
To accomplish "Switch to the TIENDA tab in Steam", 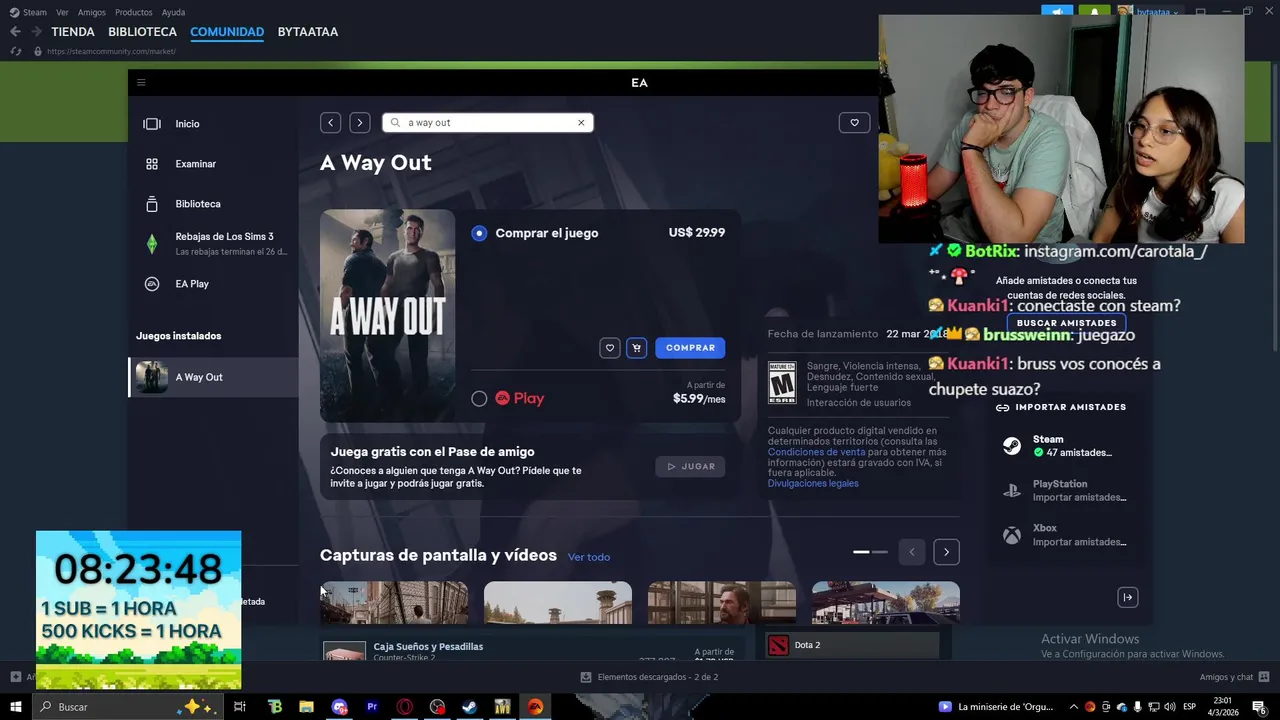I will point(73,32).
